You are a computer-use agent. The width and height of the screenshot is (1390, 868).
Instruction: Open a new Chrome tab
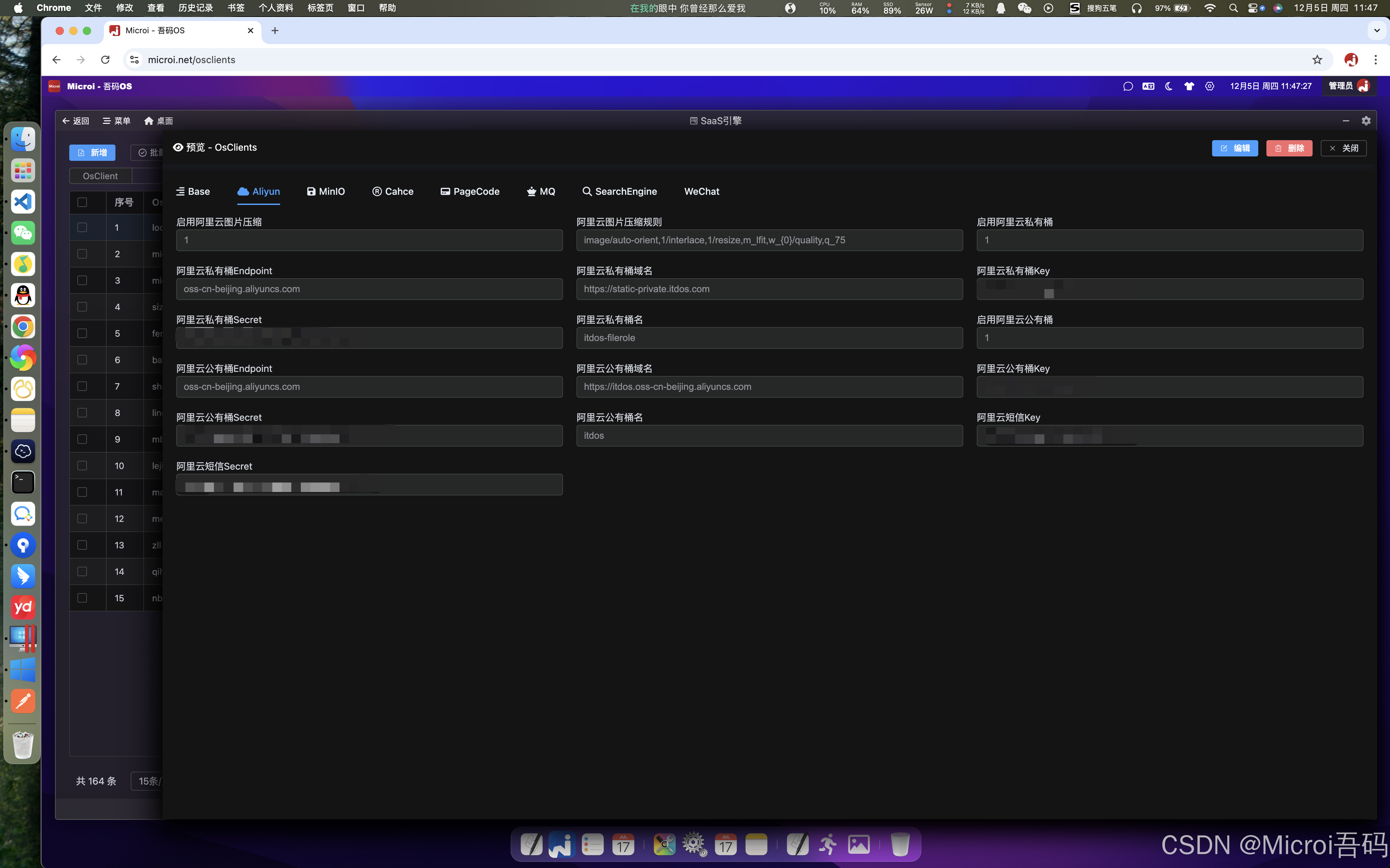pyautogui.click(x=275, y=31)
